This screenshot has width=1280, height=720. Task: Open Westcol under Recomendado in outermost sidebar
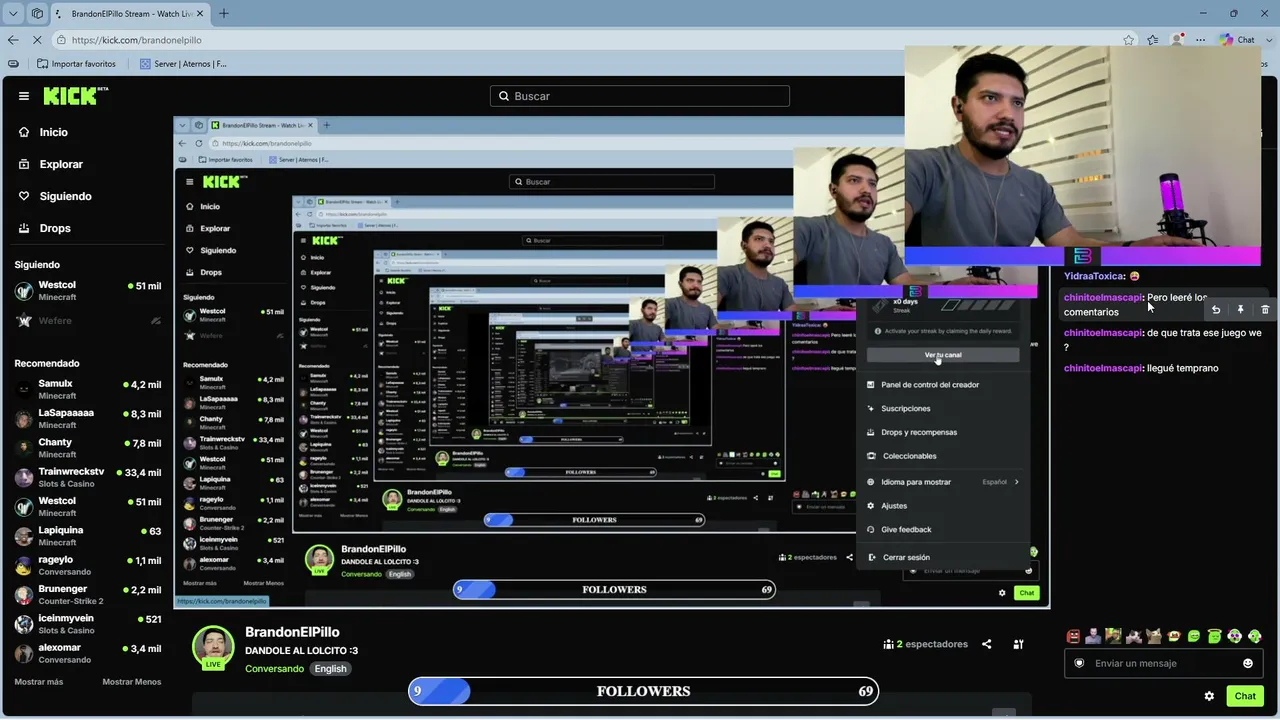coord(88,506)
